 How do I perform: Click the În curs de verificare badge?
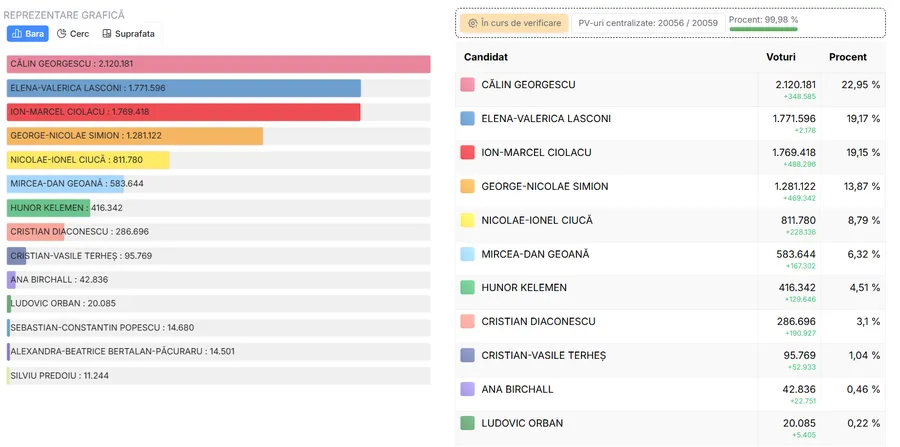click(514, 22)
